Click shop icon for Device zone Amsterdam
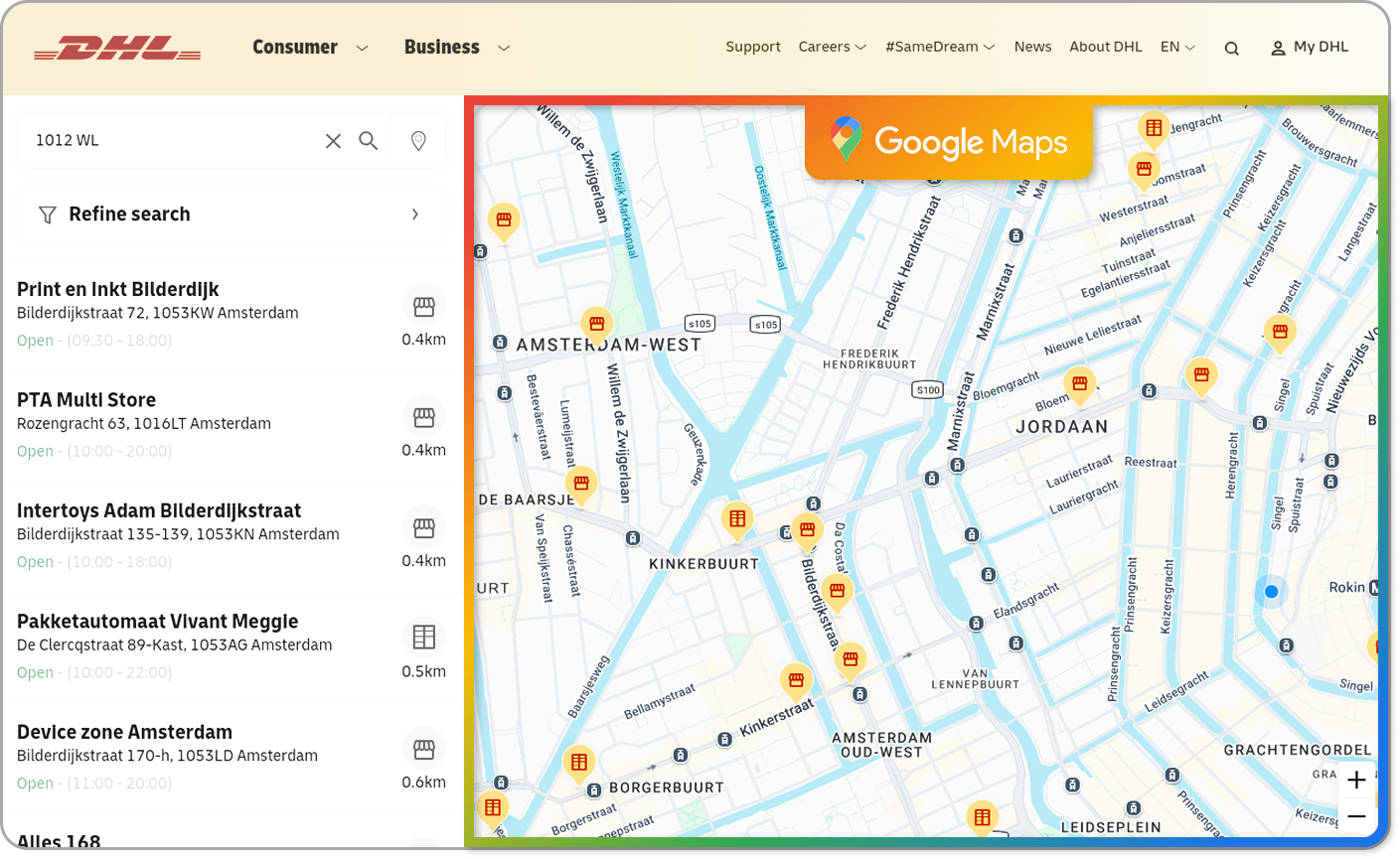The width and height of the screenshot is (1400, 859). 424,749
